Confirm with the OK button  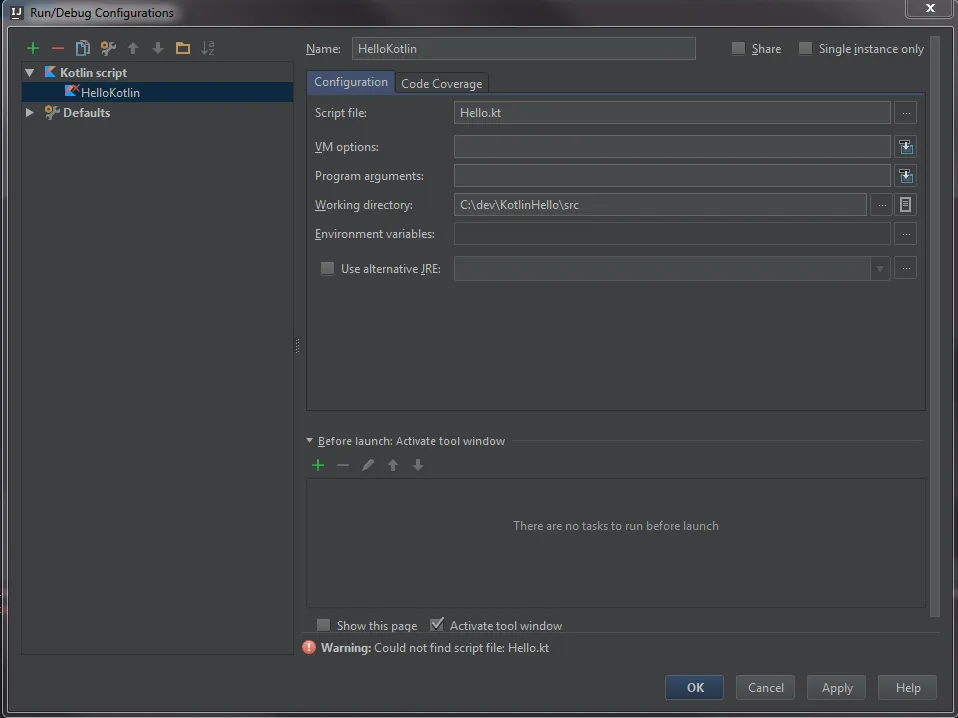[695, 687]
